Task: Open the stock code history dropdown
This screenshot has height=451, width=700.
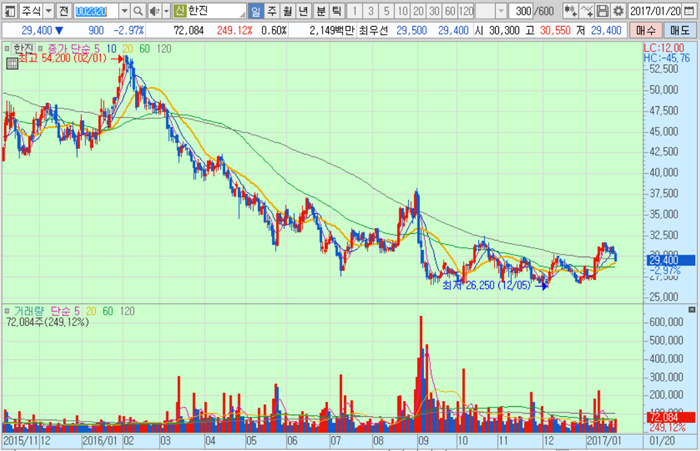Action: (124, 11)
